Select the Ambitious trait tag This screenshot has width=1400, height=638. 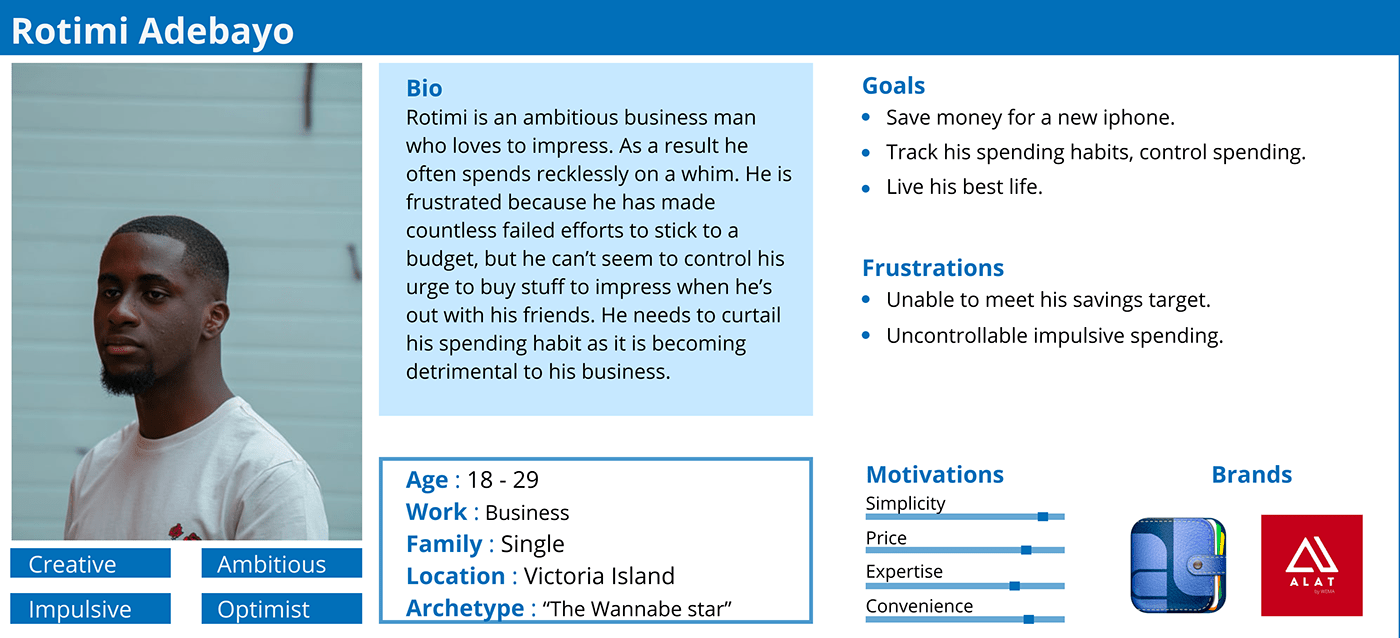[x=282, y=564]
